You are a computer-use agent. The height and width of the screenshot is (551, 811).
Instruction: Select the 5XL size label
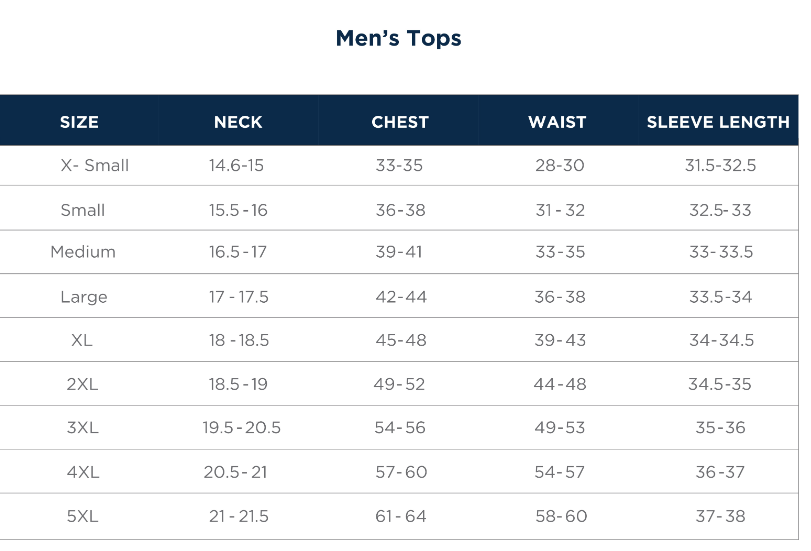pos(82,517)
